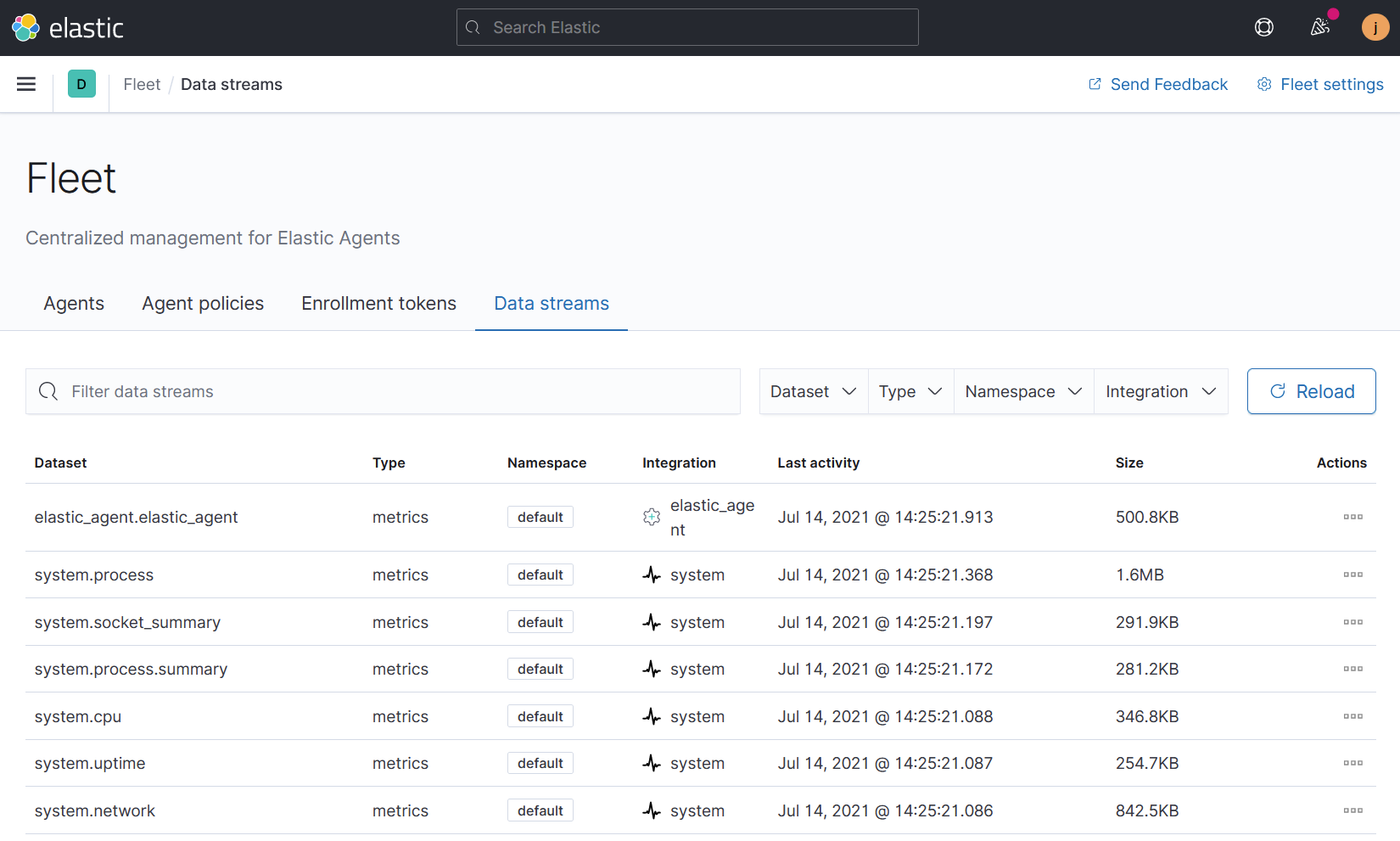
Task: Sort by the Type column header
Action: click(389, 463)
